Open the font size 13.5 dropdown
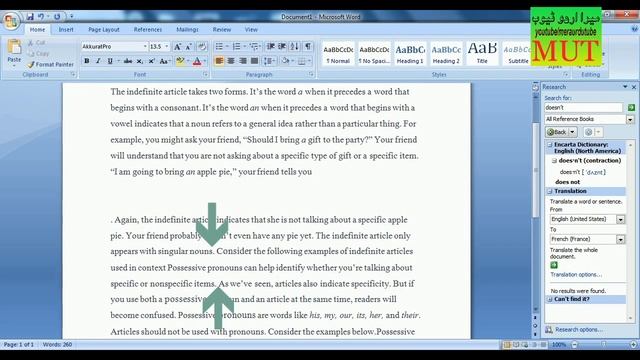 coord(166,47)
